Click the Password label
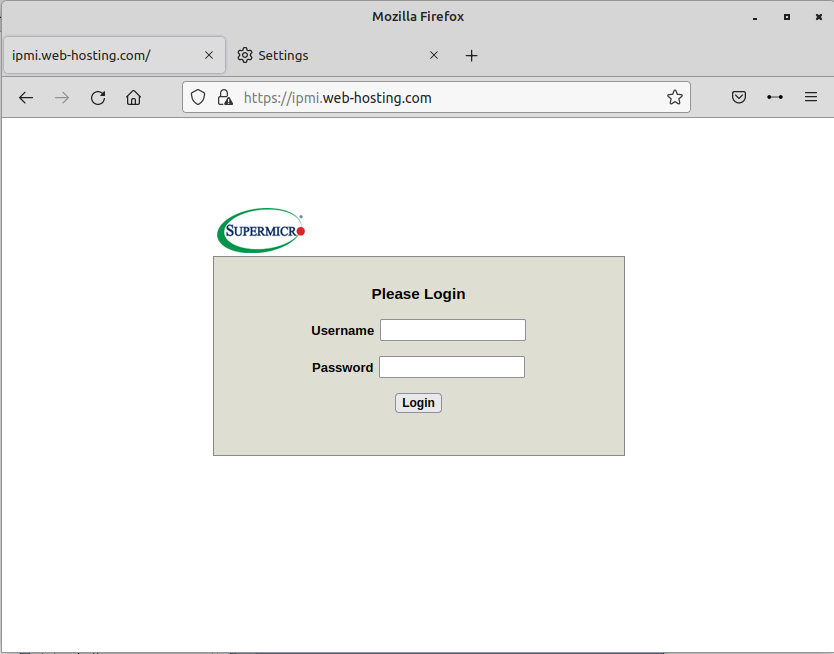 [343, 368]
